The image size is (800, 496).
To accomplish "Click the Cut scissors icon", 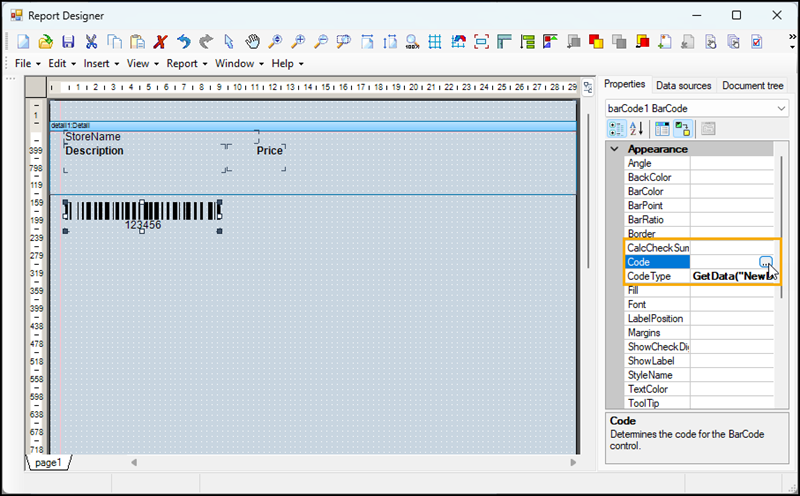I will click(x=91, y=41).
